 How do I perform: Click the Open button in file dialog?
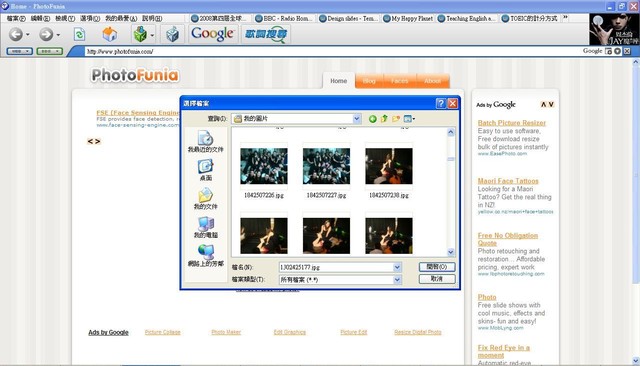coord(437,267)
